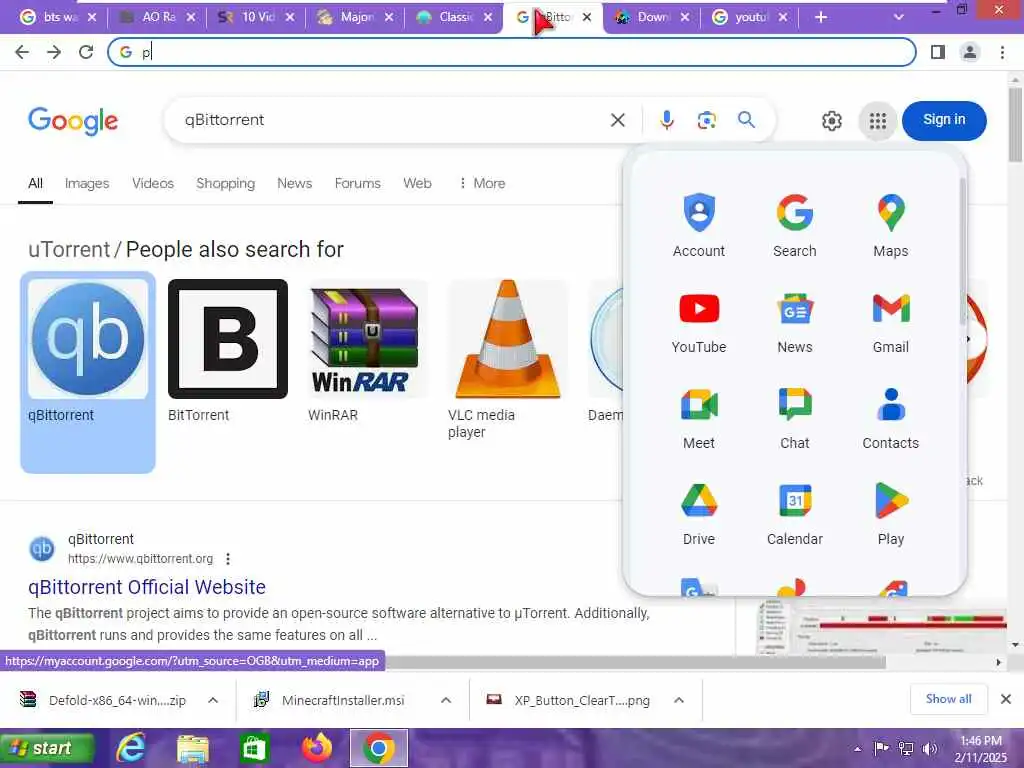The width and height of the screenshot is (1024, 768).
Task: Open File Explorer from the taskbar
Action: coord(193,749)
